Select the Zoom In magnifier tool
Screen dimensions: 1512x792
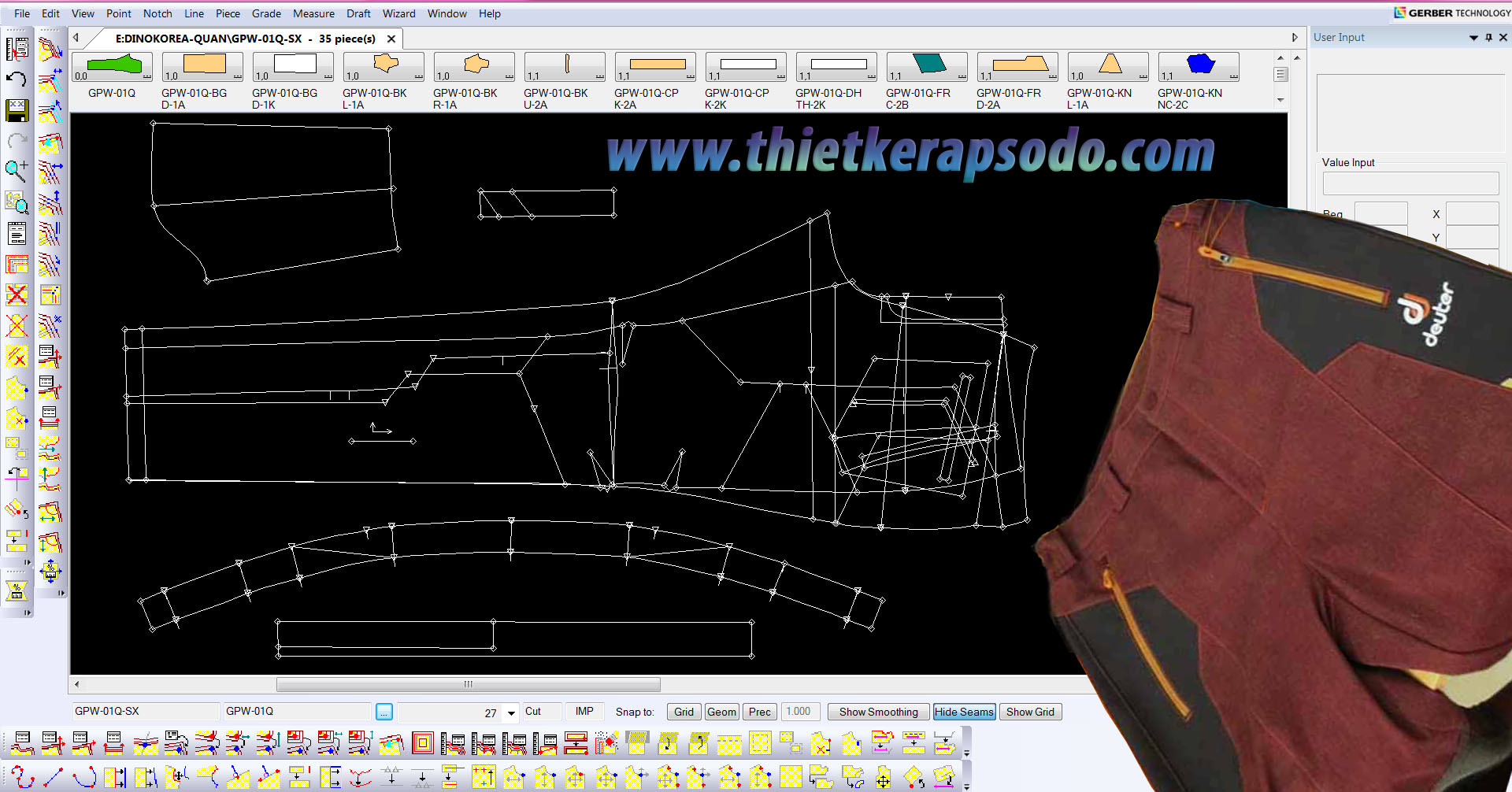tap(17, 172)
